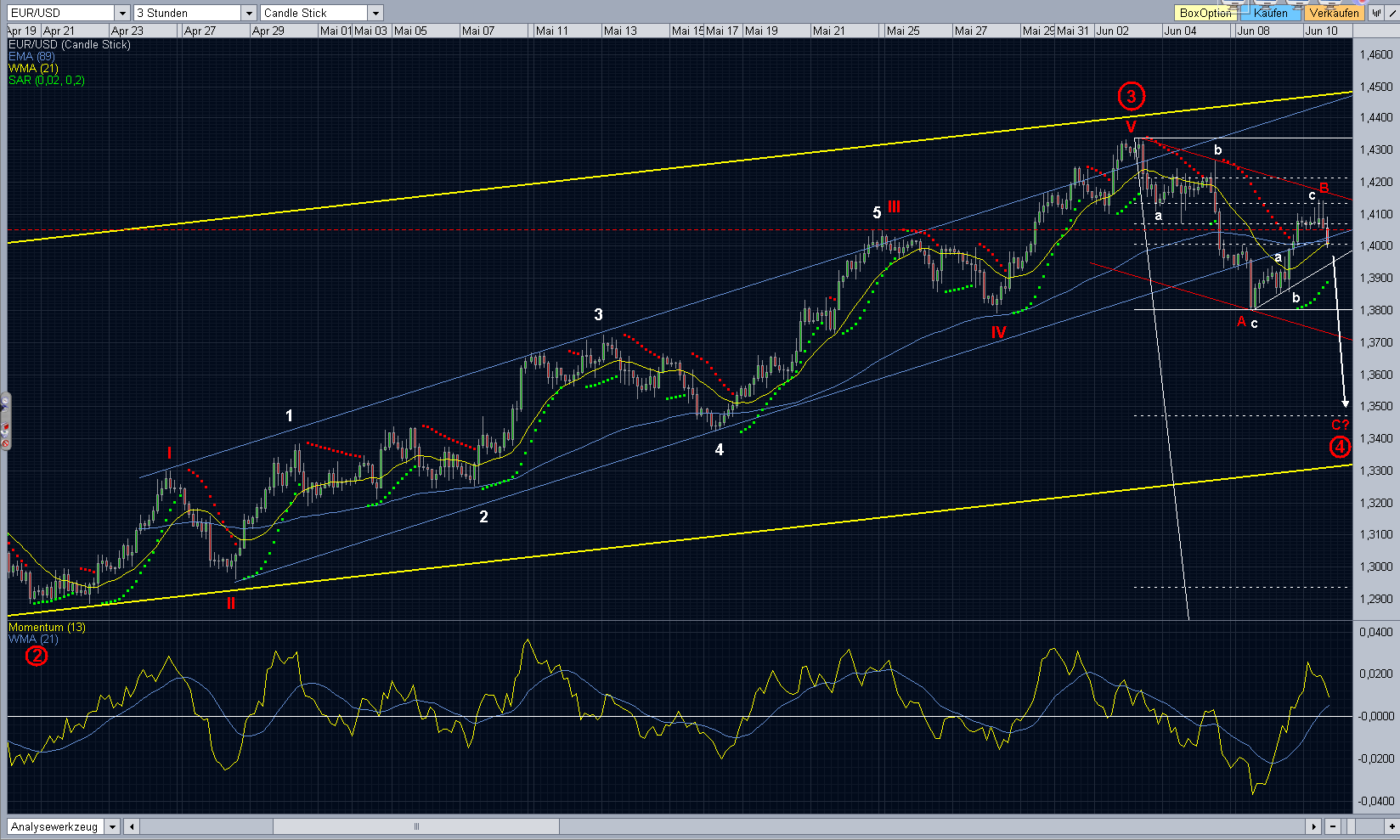1400x840 pixels.
Task: Open the Analysewerkzeug dropdown
Action: tap(112, 826)
